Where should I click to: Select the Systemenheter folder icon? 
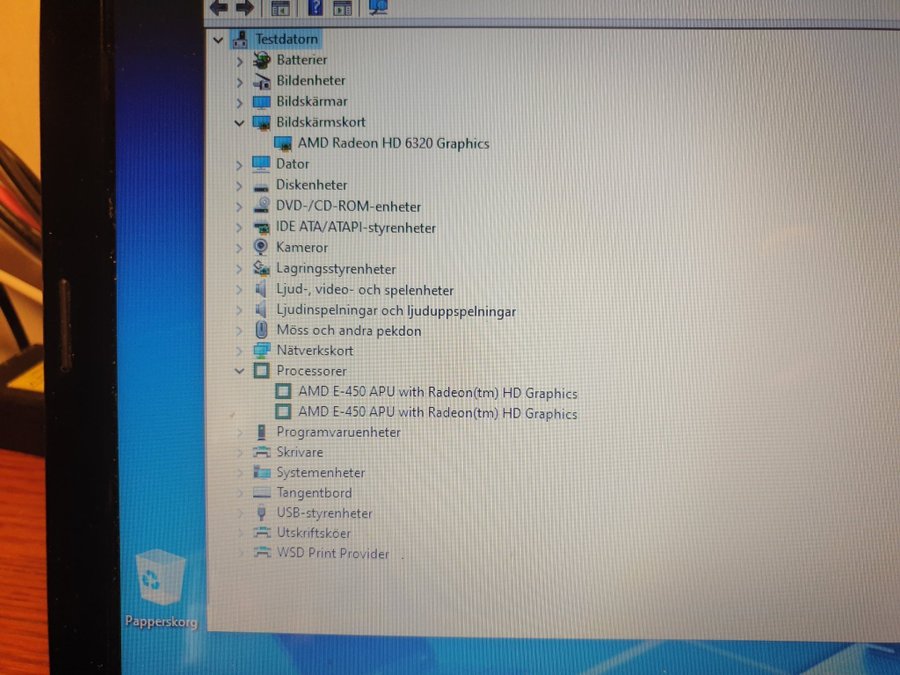pyautogui.click(x=262, y=472)
